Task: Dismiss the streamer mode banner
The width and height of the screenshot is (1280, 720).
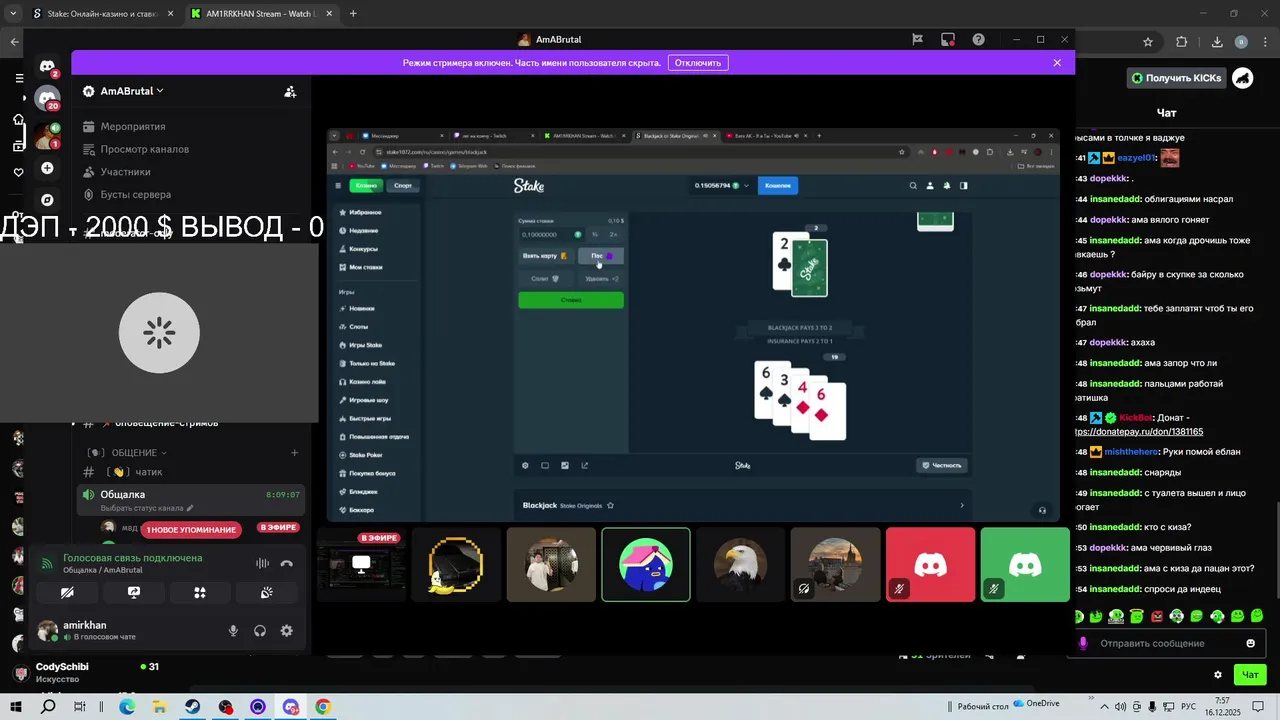Action: point(1057,62)
